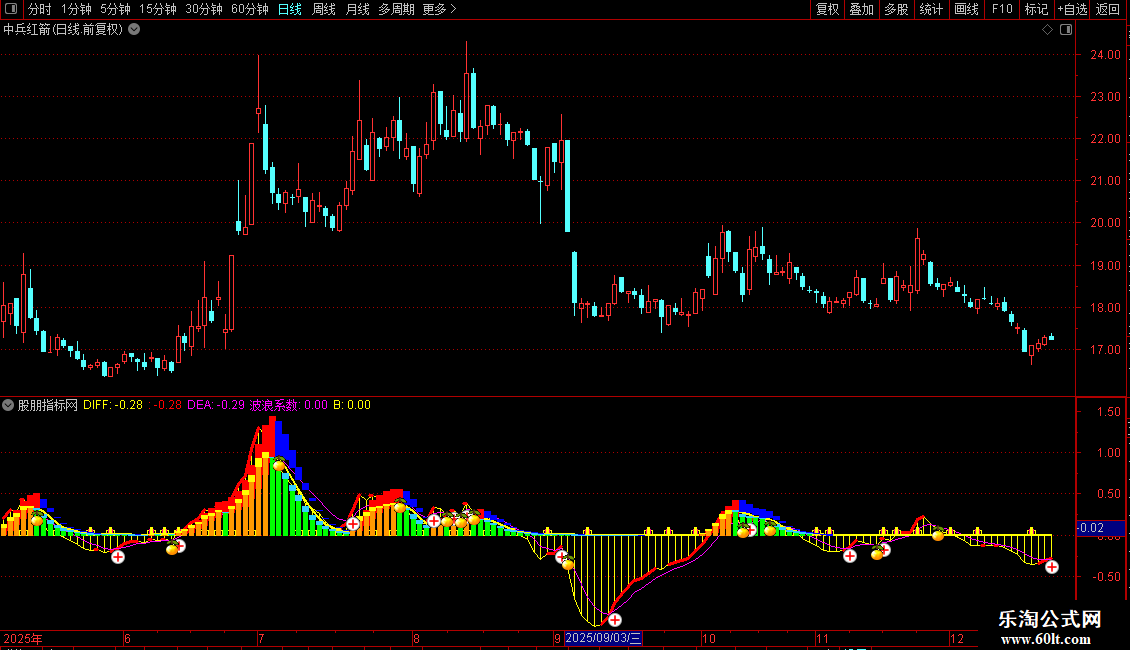Viewport: 1130px width, 650px height.
Task: Select the 1分钟 period
Action: (x=76, y=9)
